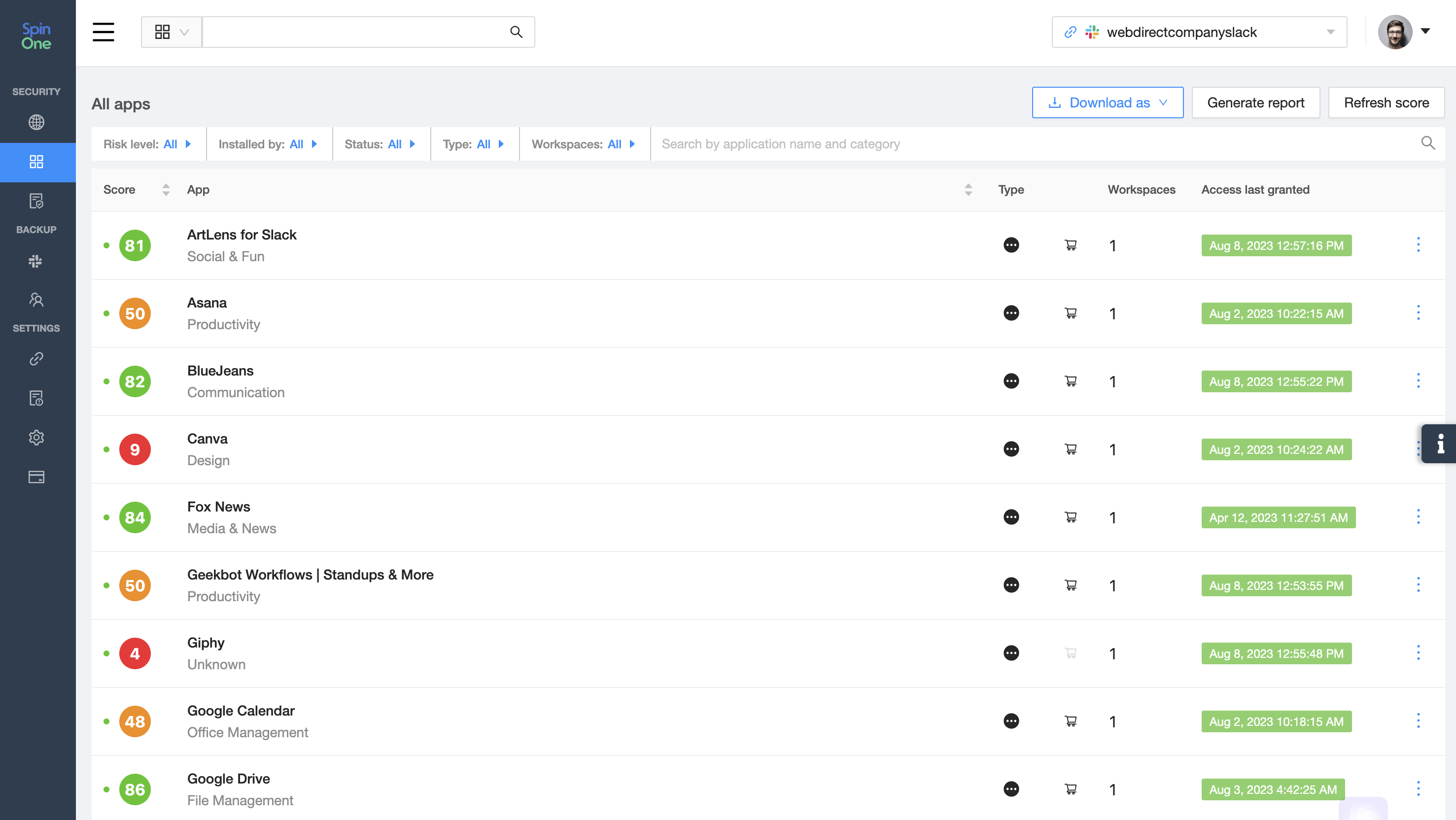Open the users sidebar icon

(36, 300)
